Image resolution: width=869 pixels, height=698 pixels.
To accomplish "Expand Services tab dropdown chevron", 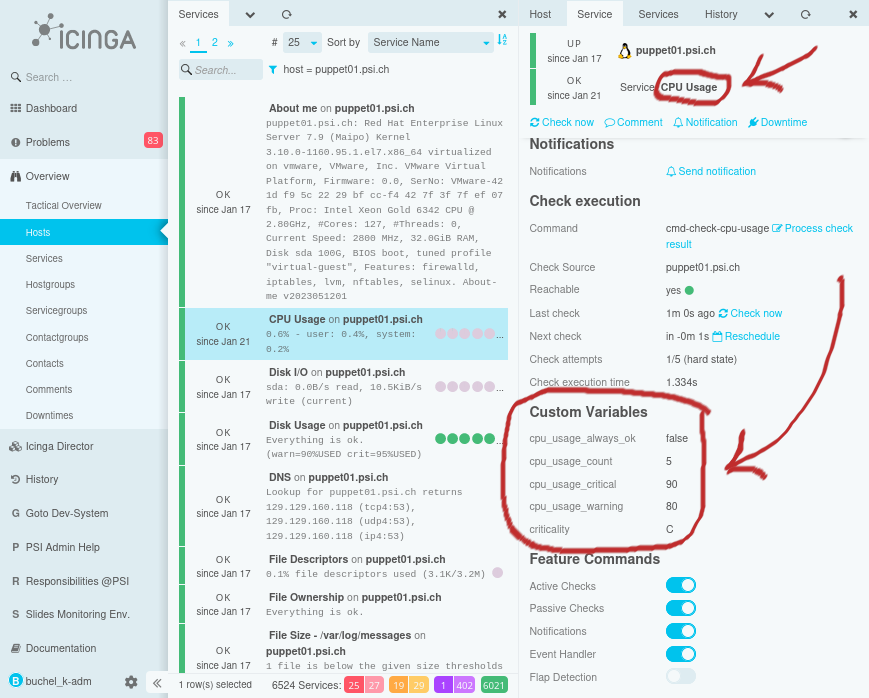I will coord(250,15).
